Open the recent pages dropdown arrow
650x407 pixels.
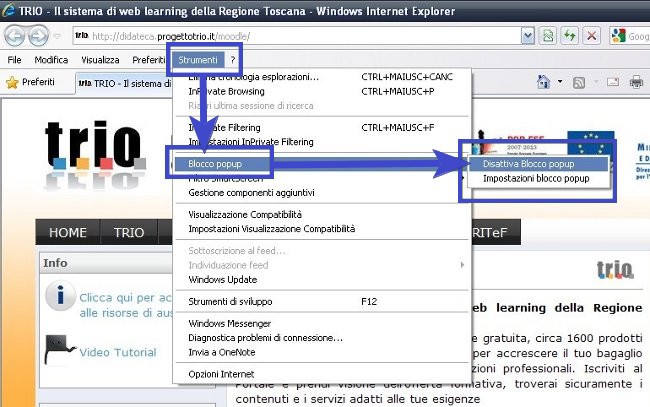click(x=57, y=36)
